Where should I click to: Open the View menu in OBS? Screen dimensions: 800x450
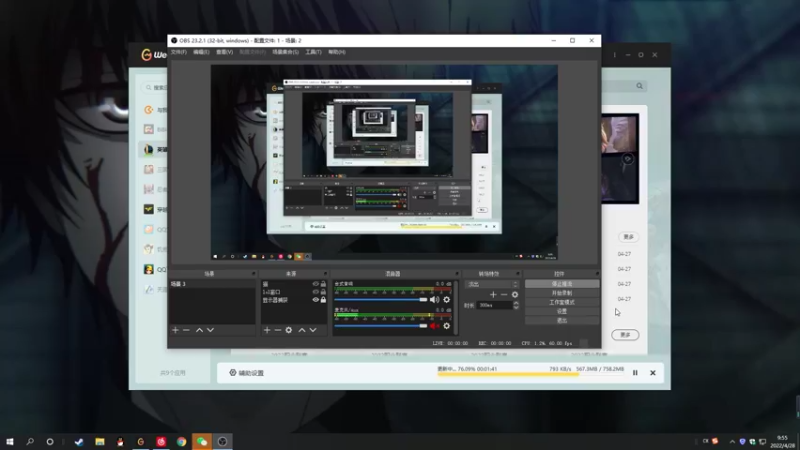(224, 52)
